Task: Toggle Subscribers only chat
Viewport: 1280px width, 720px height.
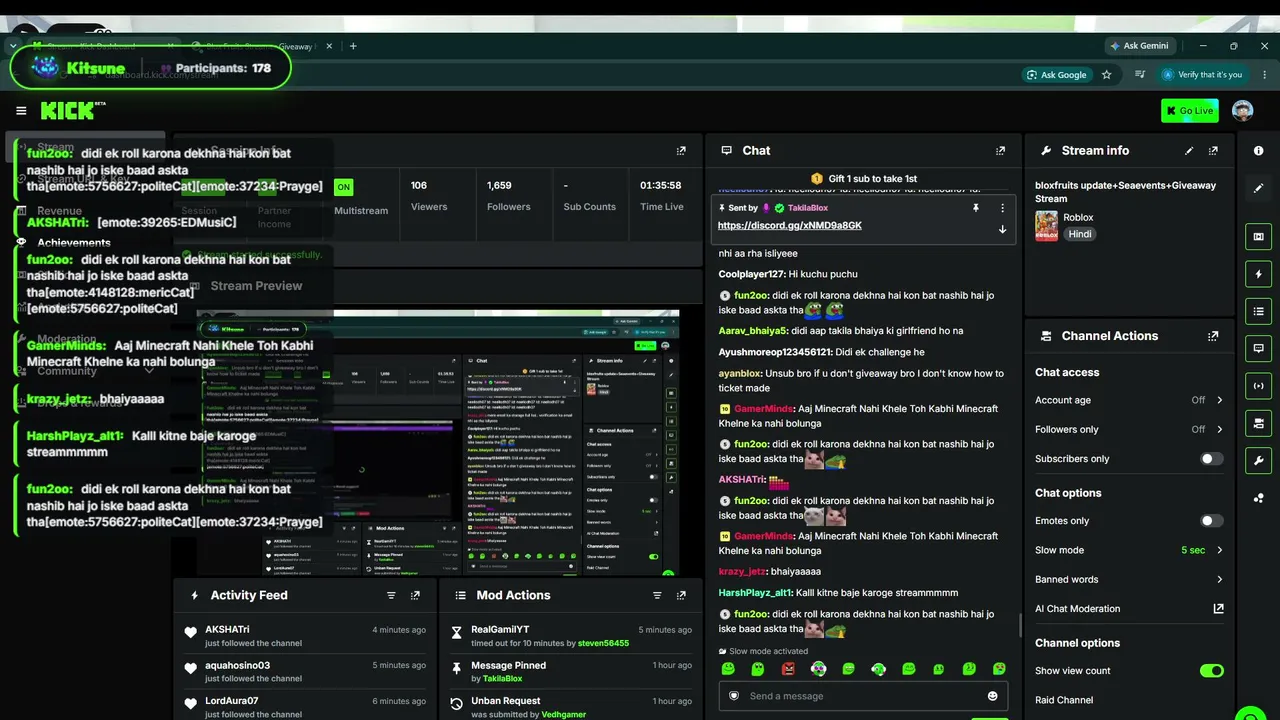Action: 1211,459
